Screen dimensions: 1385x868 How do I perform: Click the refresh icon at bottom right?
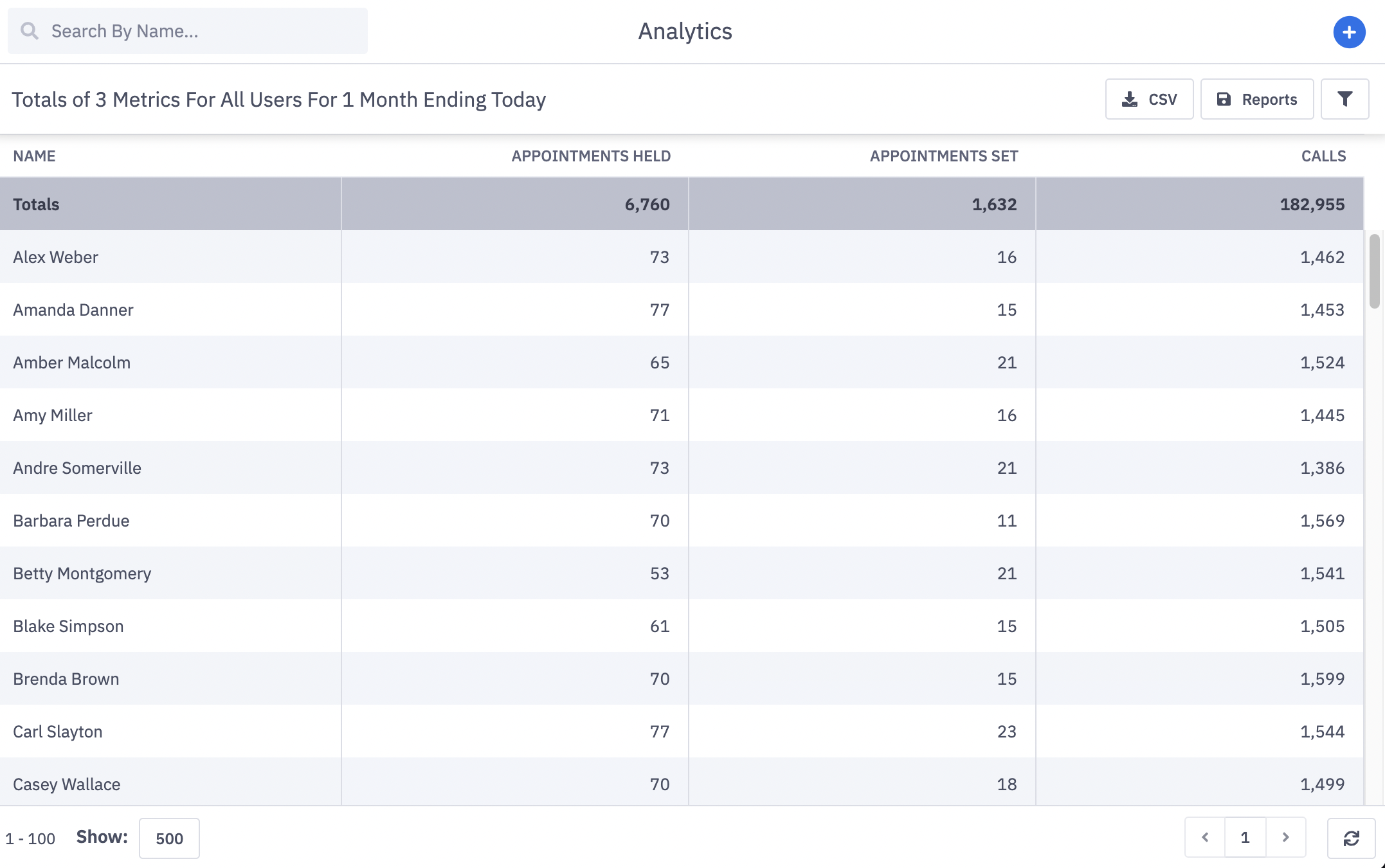point(1351,838)
